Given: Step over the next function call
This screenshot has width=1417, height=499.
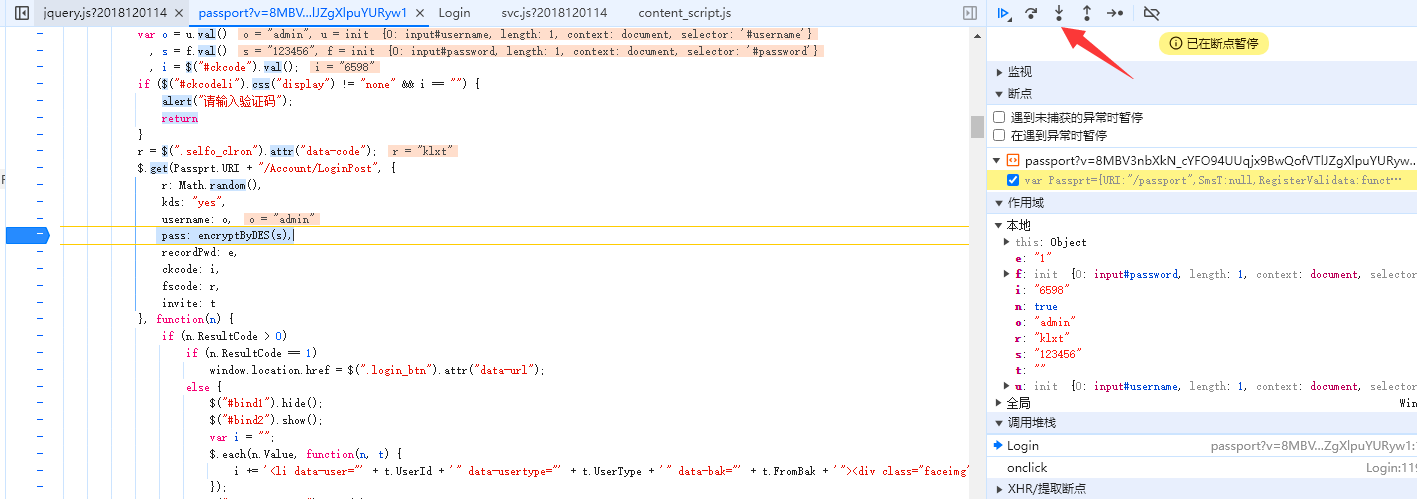Looking at the screenshot, I should tap(1031, 13).
